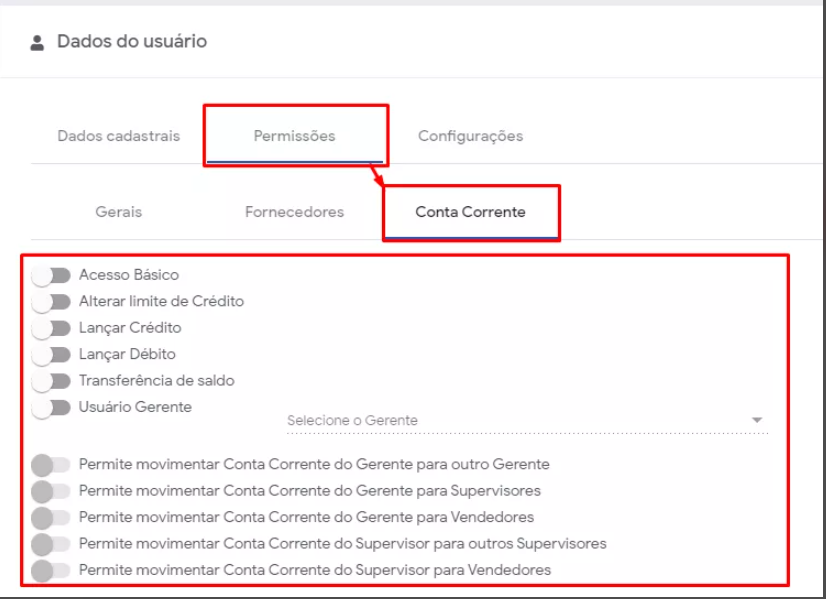Select the Gerais sub-tab
The height and width of the screenshot is (599, 826).
coord(118,212)
